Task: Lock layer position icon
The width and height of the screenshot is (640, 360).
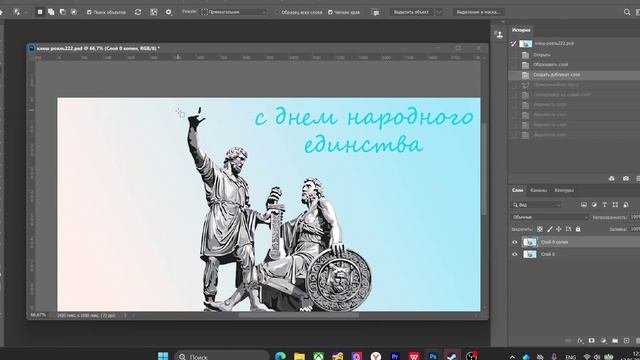Action: point(559,229)
